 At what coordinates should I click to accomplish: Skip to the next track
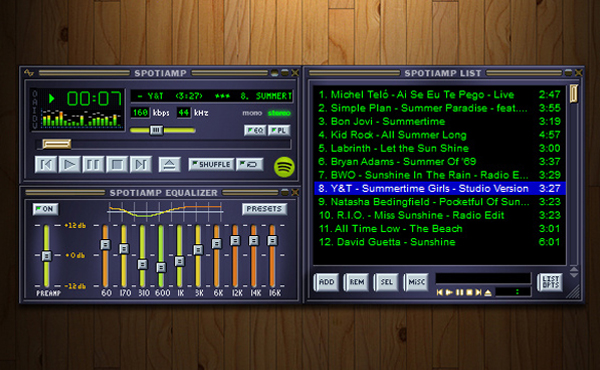141,165
